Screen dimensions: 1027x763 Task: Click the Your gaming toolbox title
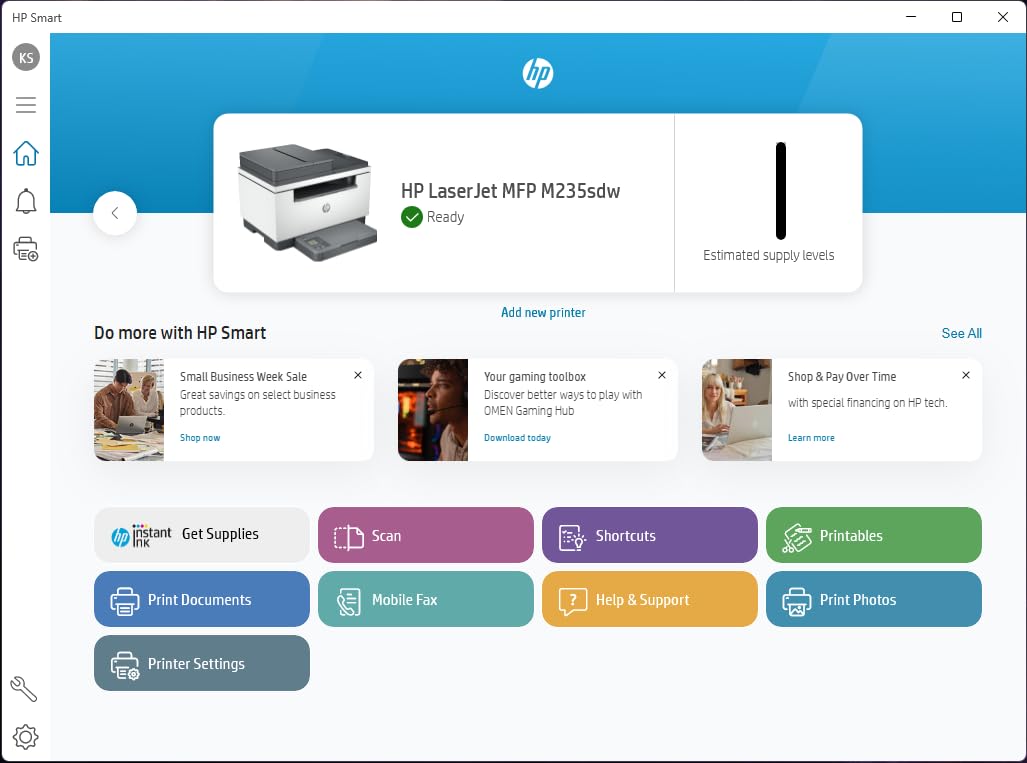point(534,377)
